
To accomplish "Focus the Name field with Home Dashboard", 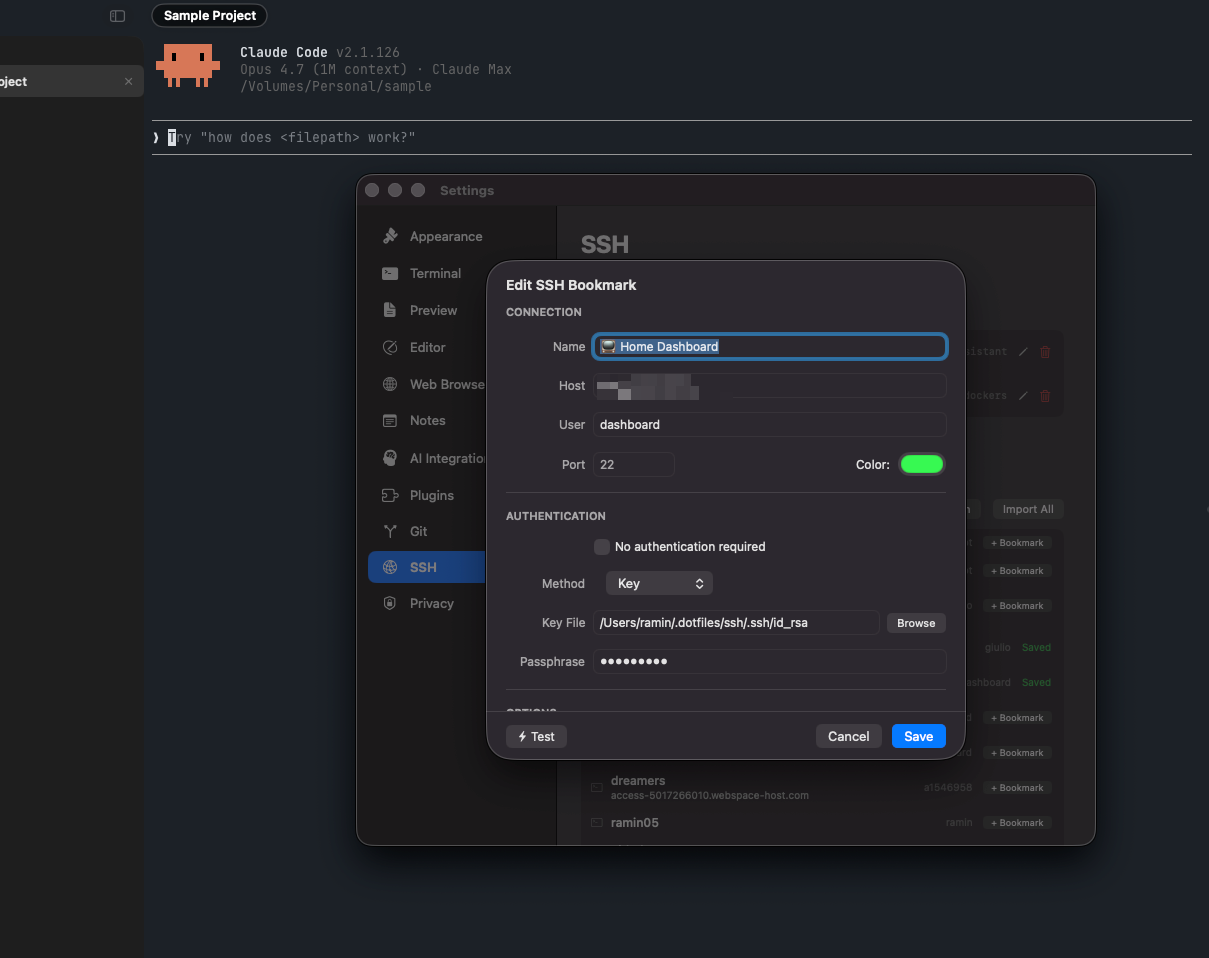I will click(770, 346).
